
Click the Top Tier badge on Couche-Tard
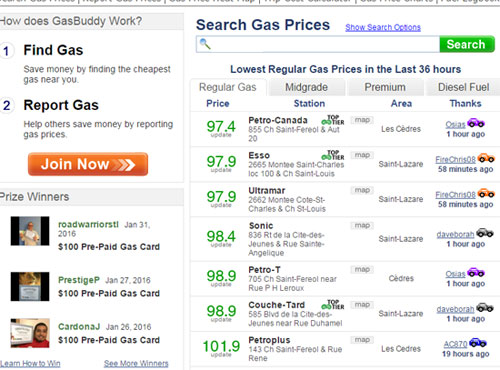(x=333, y=304)
